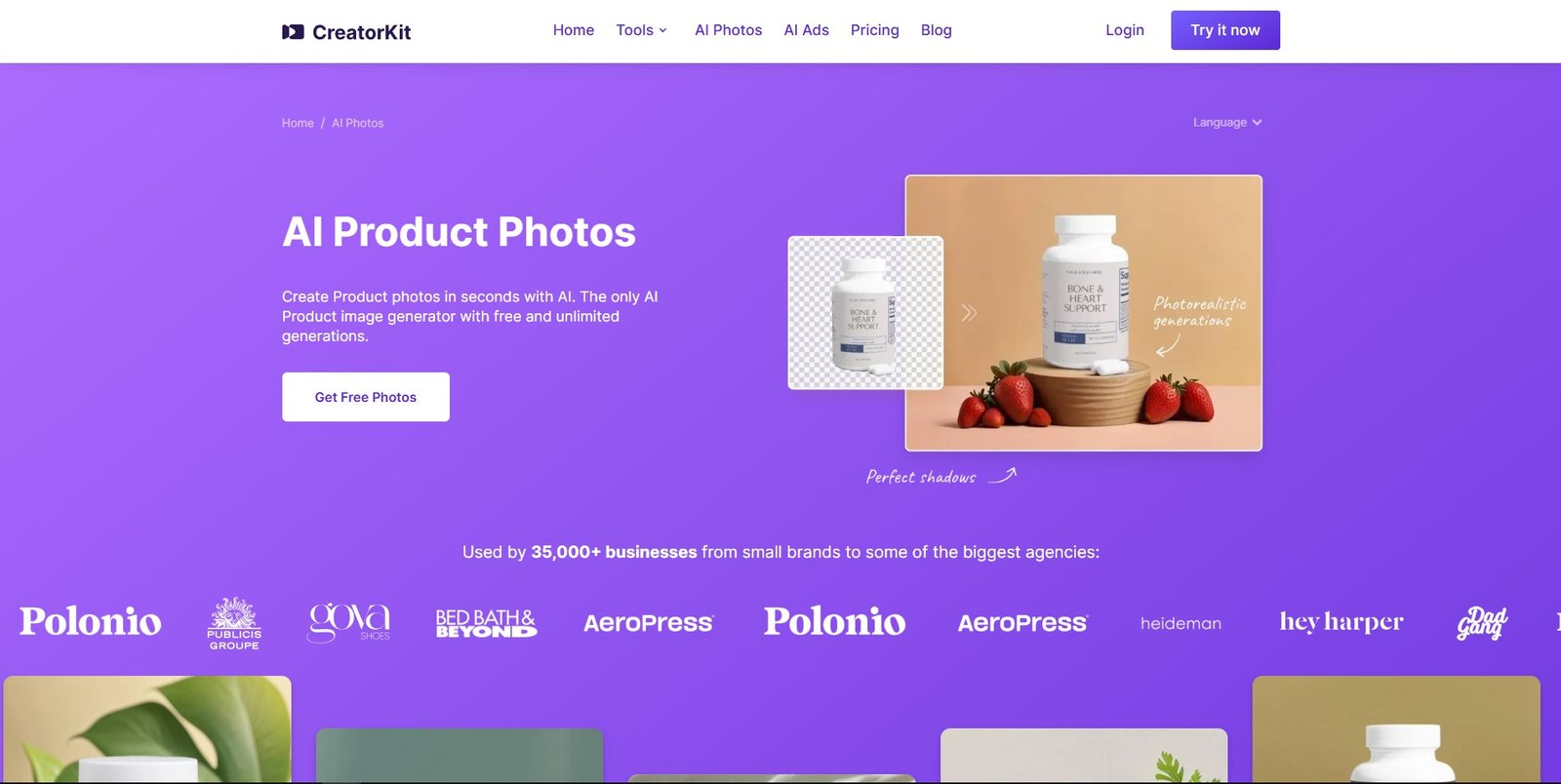The image size is (1561, 784).
Task: Expand the Tools dropdown menu
Action: (641, 30)
